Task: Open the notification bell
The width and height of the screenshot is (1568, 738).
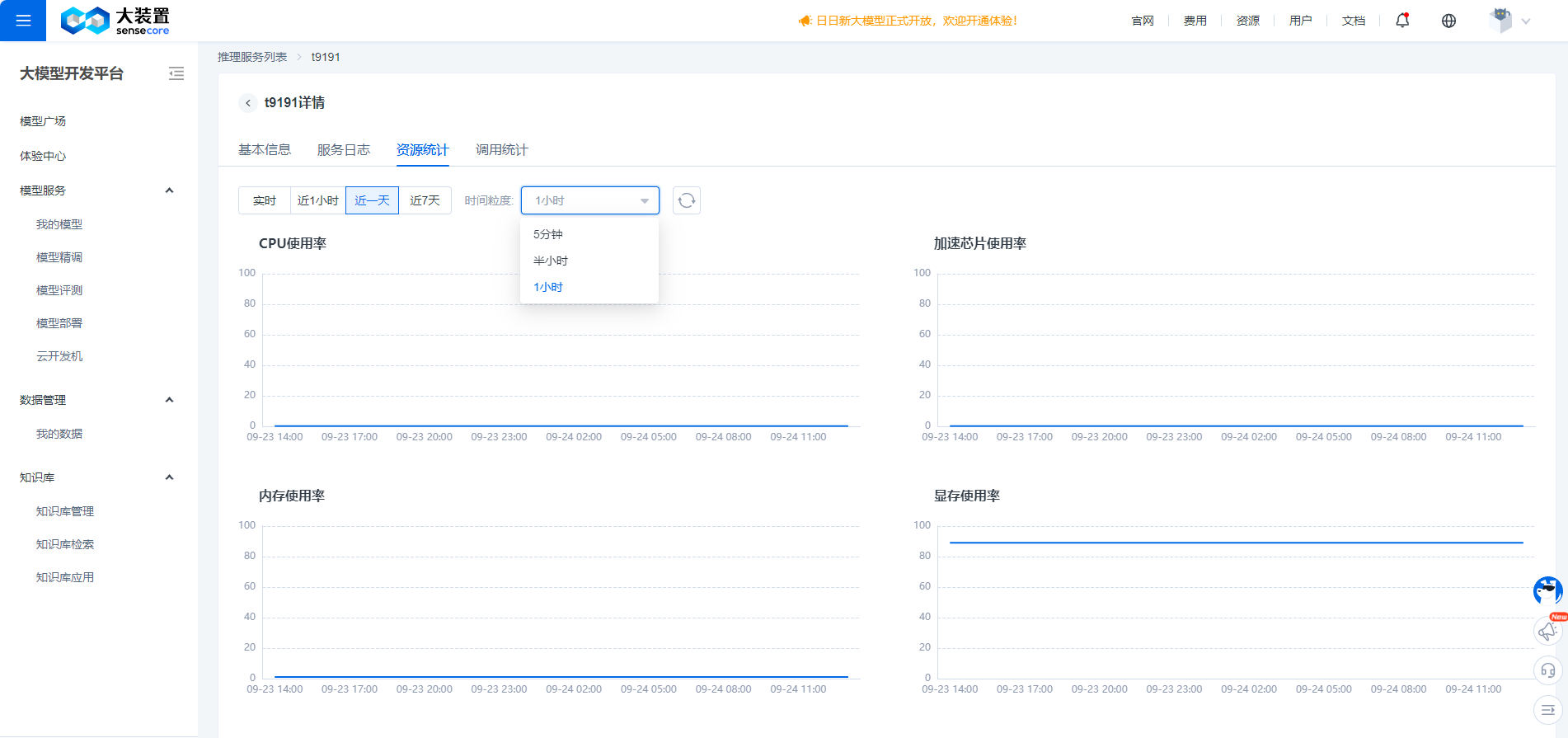Action: [x=1402, y=21]
